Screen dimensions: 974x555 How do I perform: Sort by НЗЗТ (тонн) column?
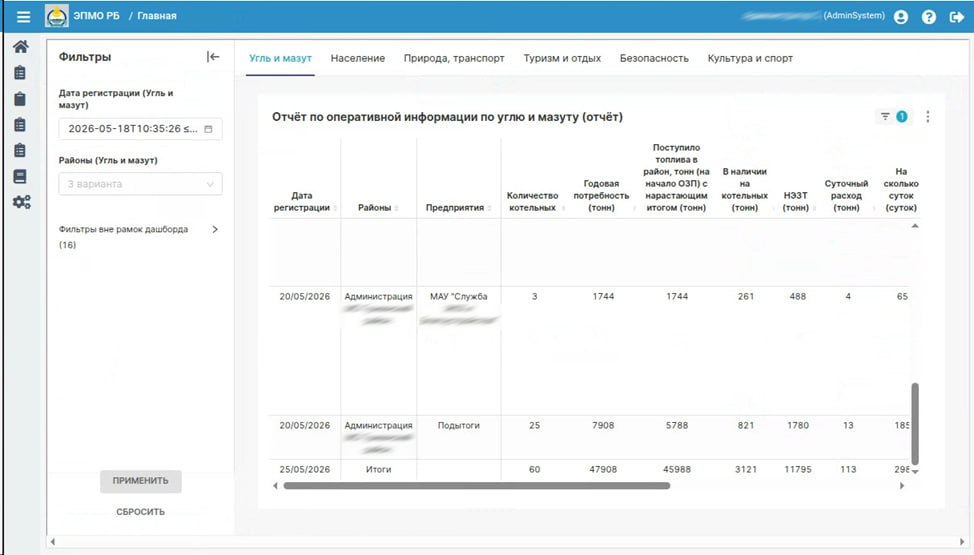tap(814, 208)
